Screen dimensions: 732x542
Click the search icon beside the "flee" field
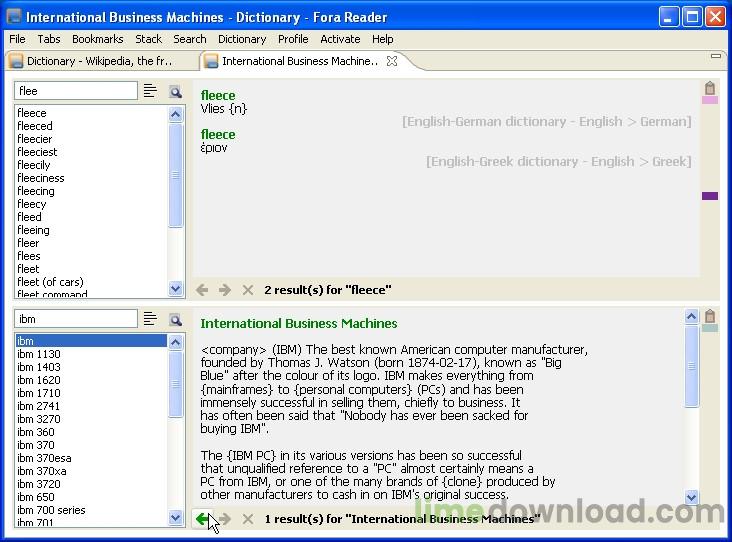click(x=176, y=91)
